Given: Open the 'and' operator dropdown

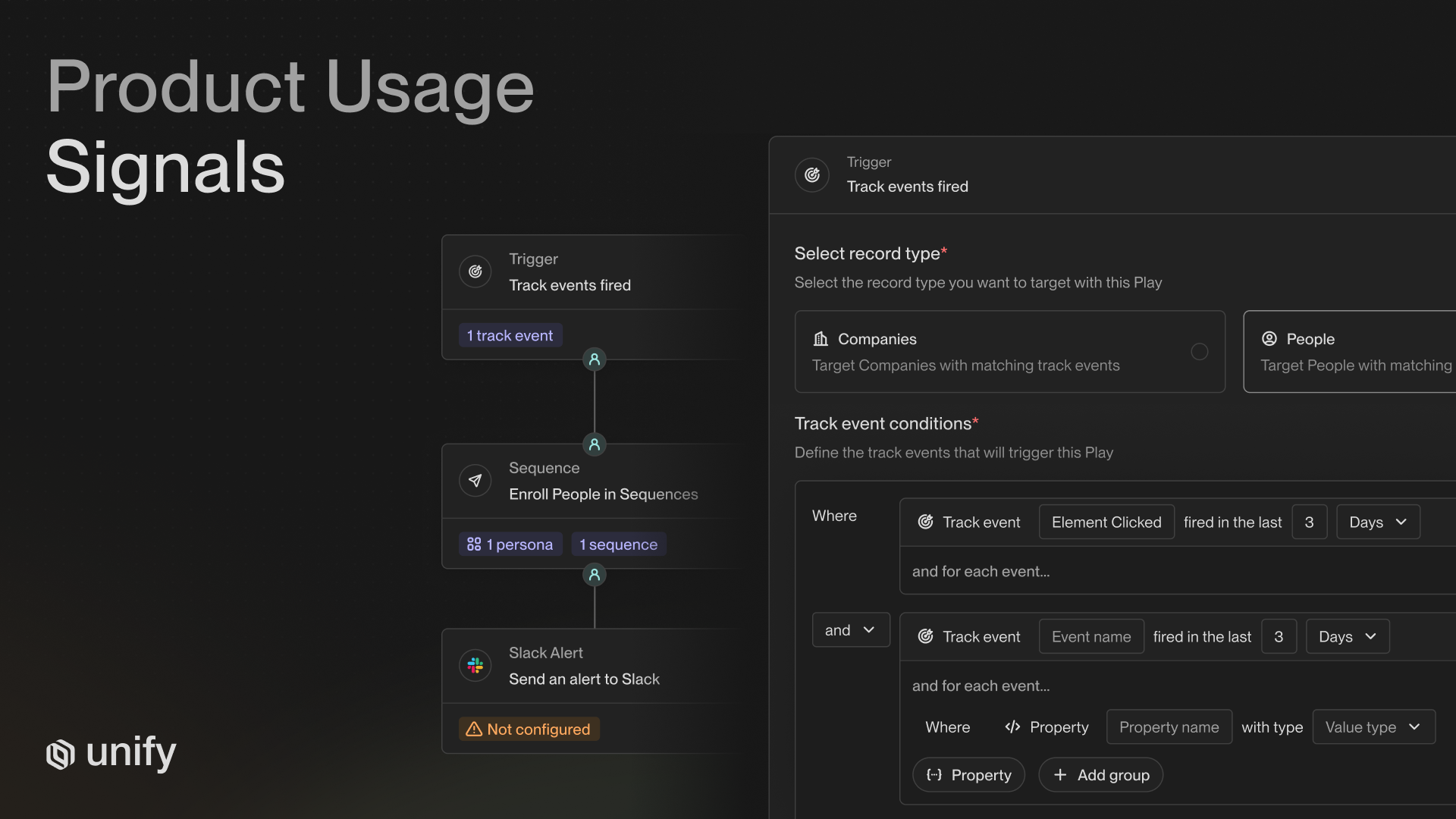Looking at the screenshot, I should [x=850, y=630].
